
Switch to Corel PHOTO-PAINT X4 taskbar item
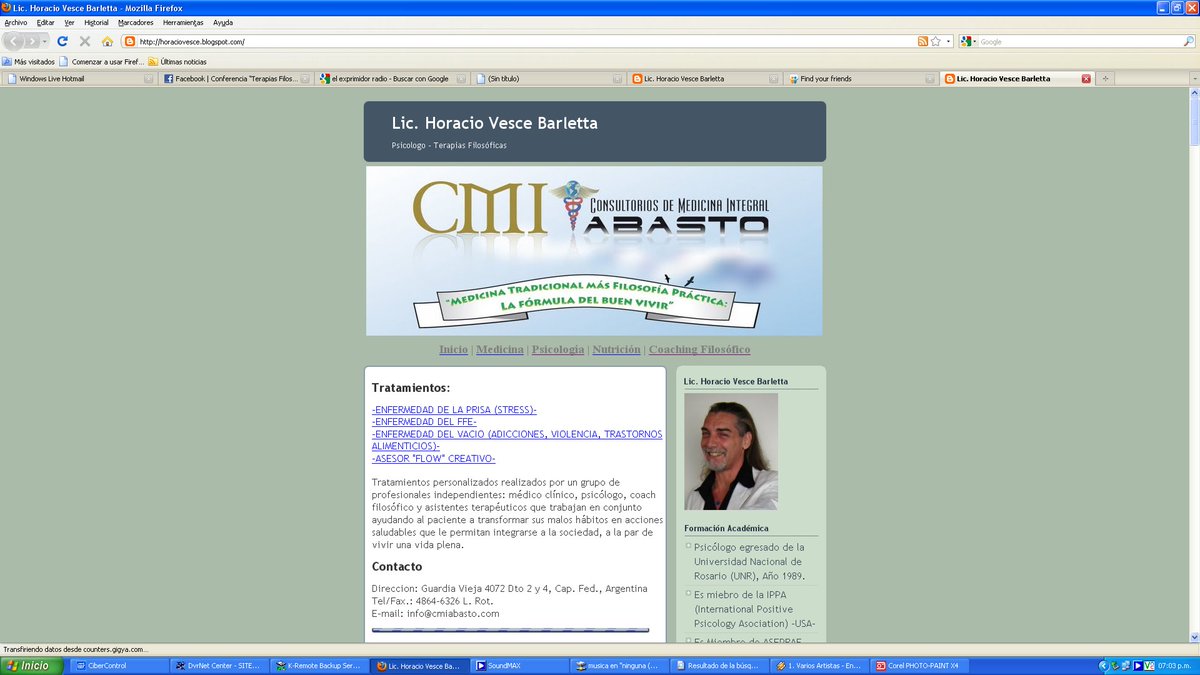click(920, 665)
